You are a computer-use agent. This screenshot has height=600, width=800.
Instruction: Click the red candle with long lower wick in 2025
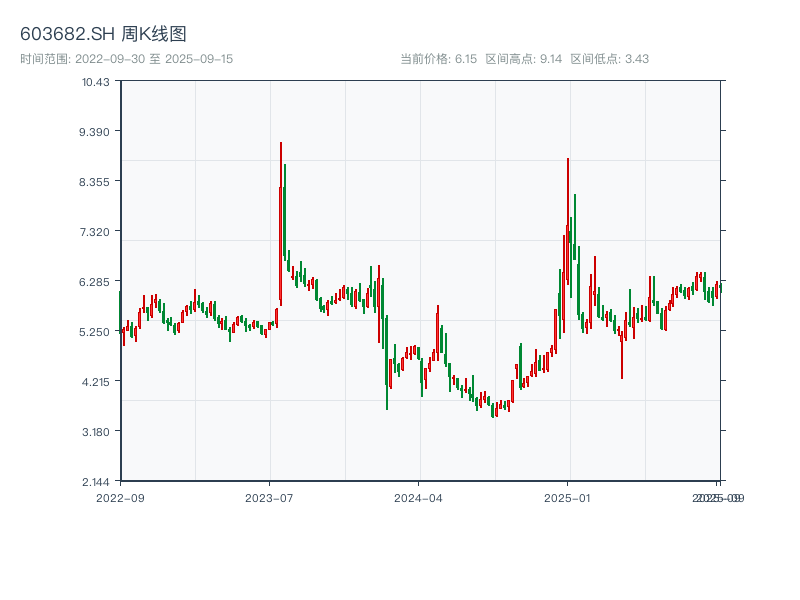(x=622, y=355)
